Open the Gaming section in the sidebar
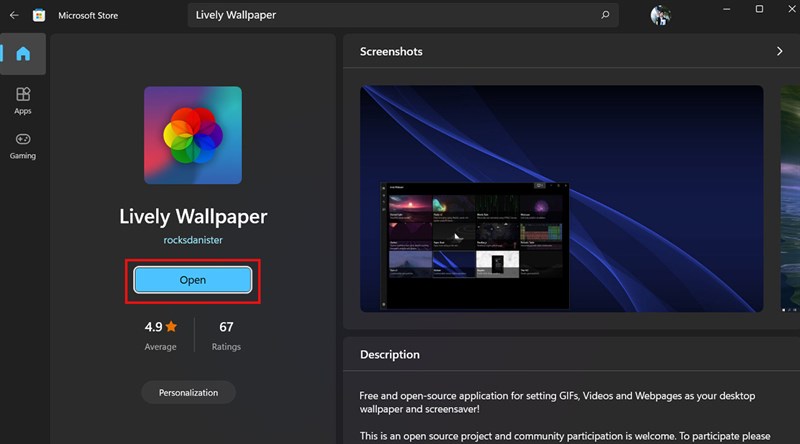This screenshot has height=444, width=800. 23,145
